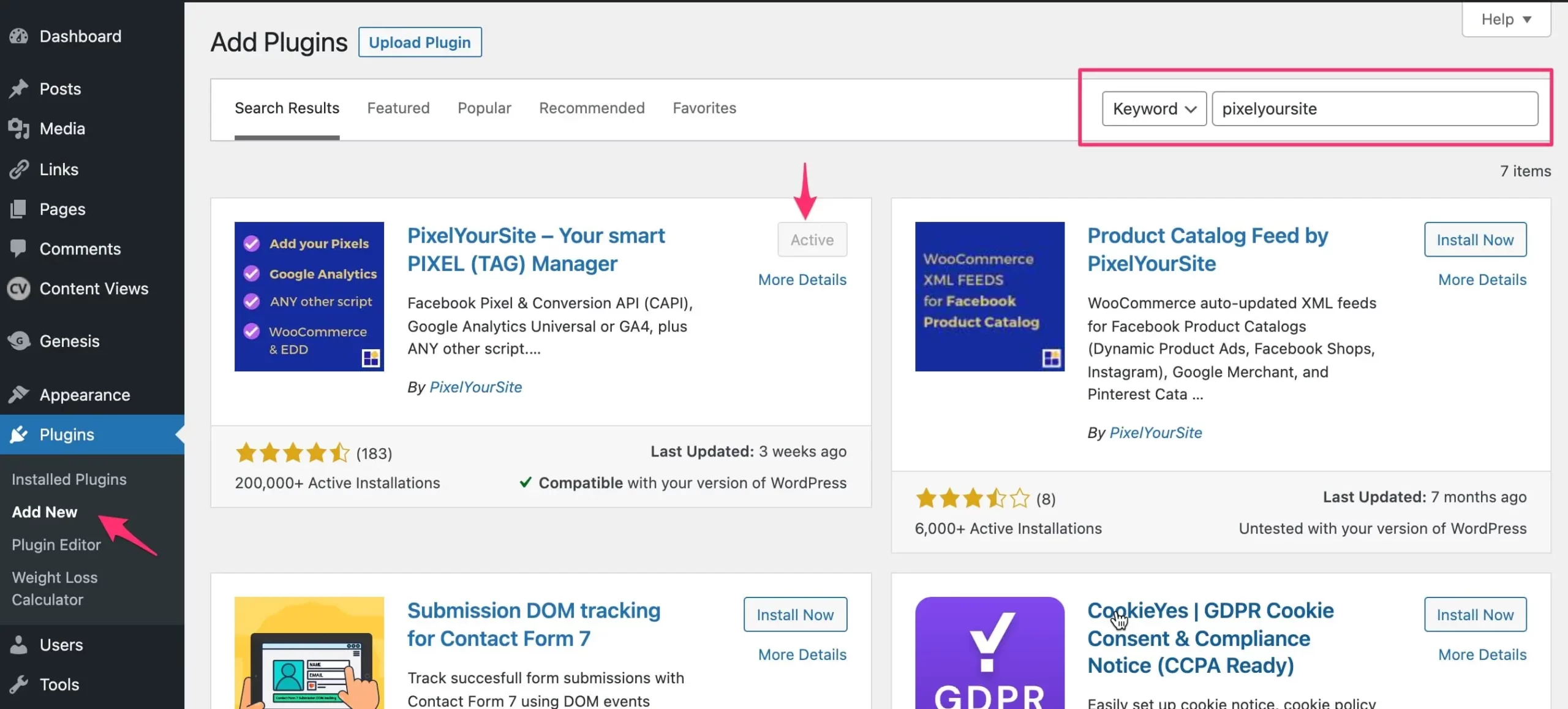Open Content Views settings
The height and width of the screenshot is (709, 1568).
coord(94,289)
